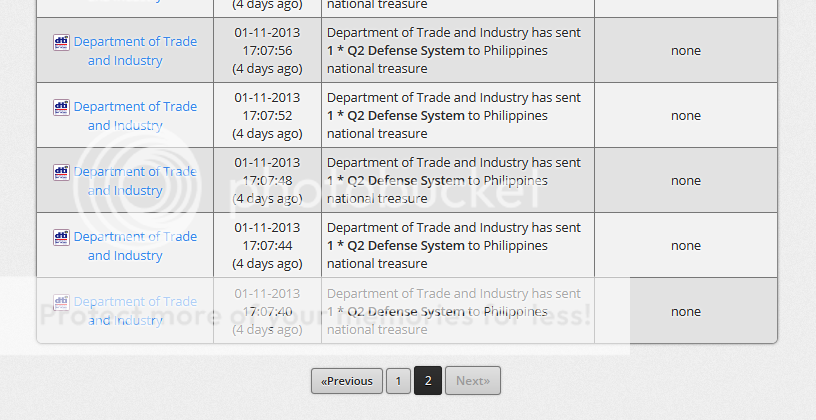Image resolution: width=816 pixels, height=420 pixels.
Task: Click the disabled Next» button
Action: [473, 381]
